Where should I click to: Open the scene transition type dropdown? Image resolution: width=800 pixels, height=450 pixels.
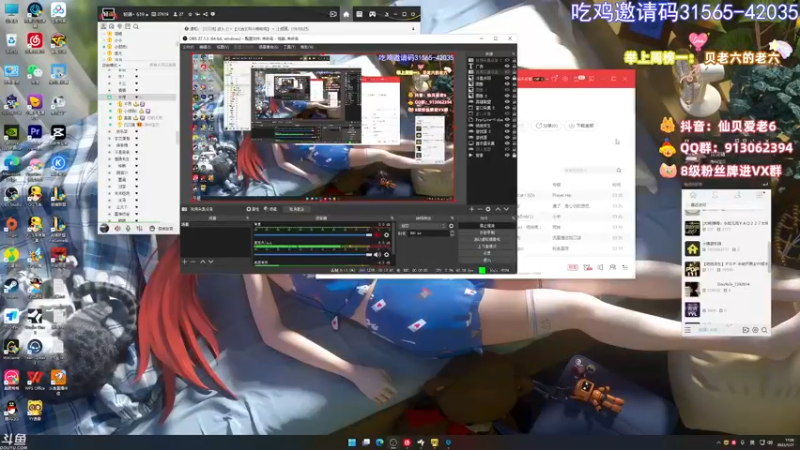point(423,226)
